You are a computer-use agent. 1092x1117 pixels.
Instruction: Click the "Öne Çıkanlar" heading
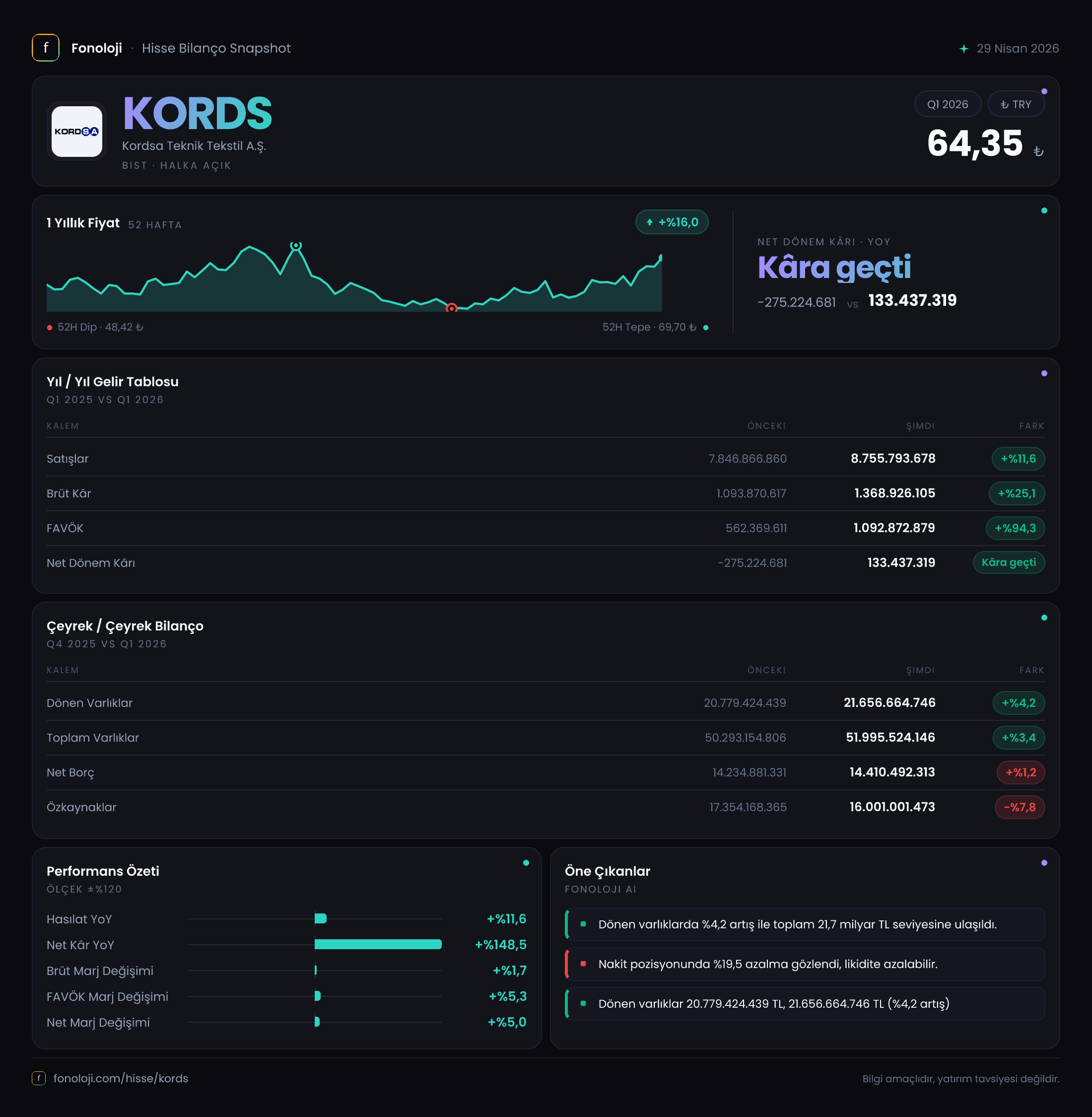coord(608,871)
